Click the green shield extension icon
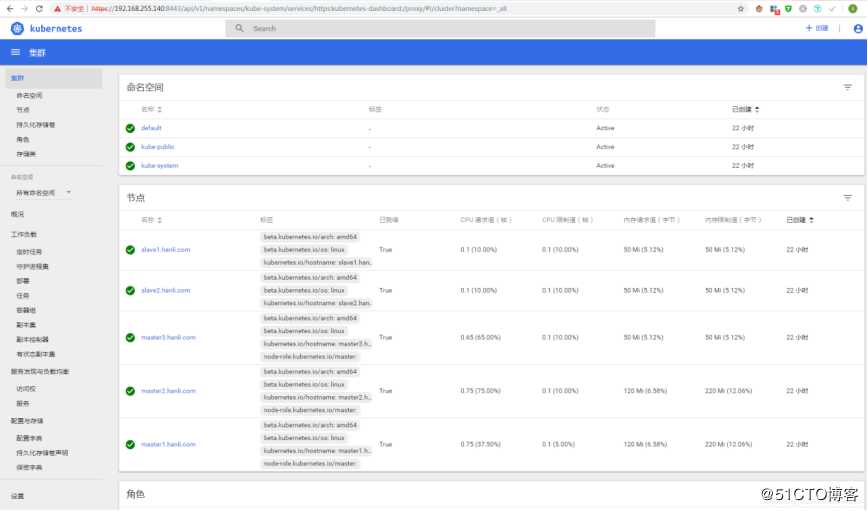The height and width of the screenshot is (511, 868). pyautogui.click(x=788, y=9)
